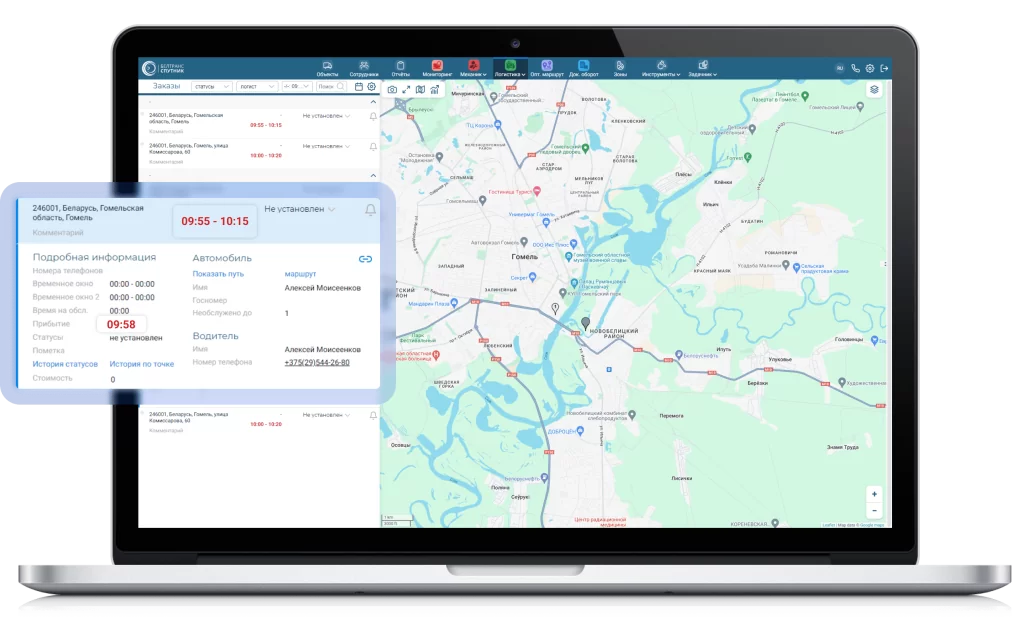Screen dimensions: 1024x636
Task: Open the Сотрудники employees section
Action: [x=364, y=69]
